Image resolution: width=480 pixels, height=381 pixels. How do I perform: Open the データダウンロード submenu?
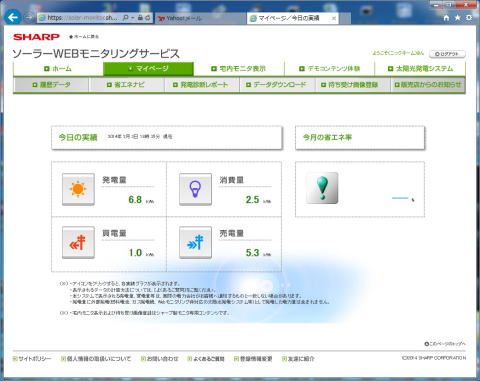pyautogui.click(x=276, y=85)
